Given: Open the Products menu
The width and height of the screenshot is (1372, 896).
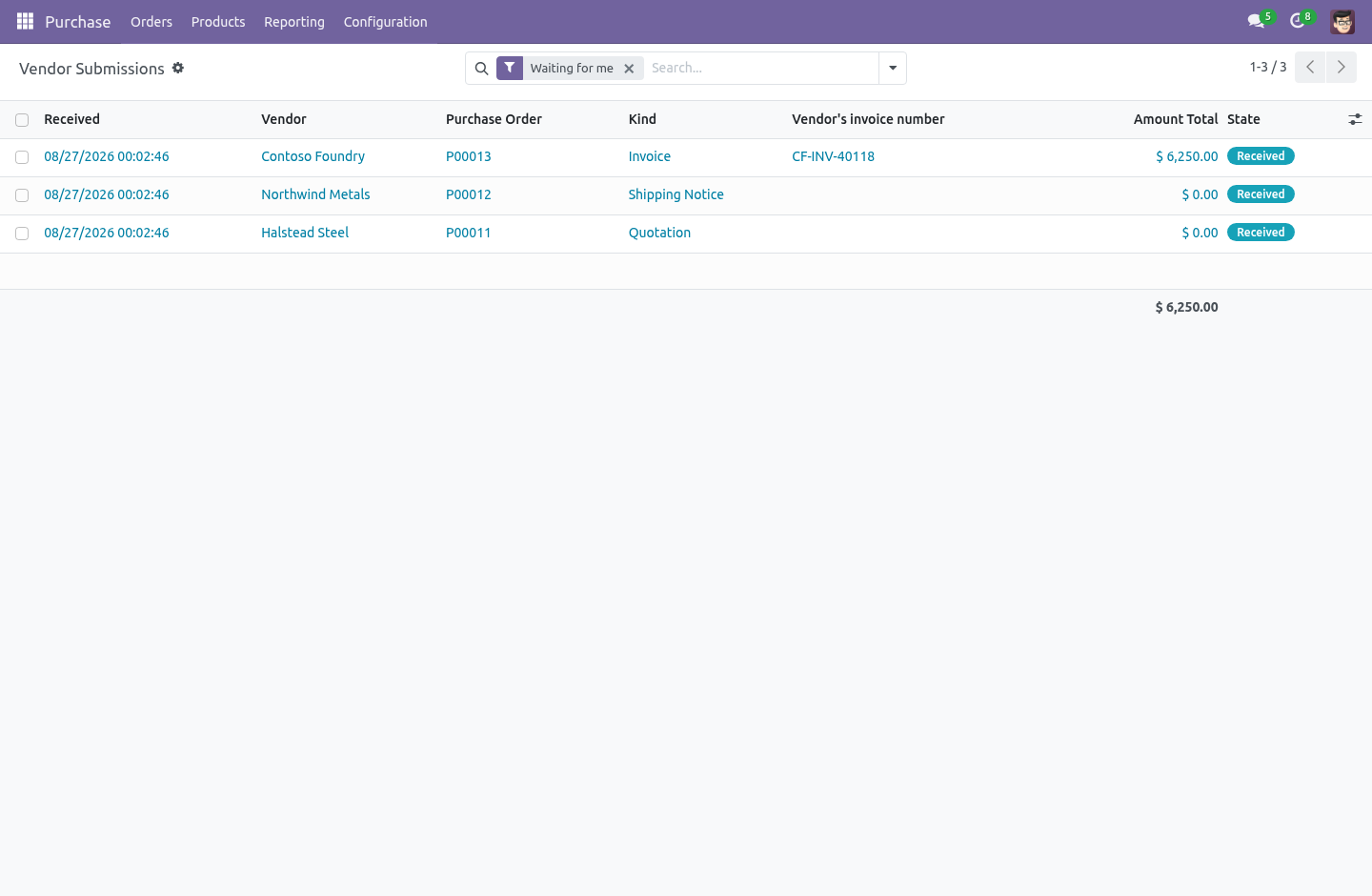Looking at the screenshot, I should 218,22.
